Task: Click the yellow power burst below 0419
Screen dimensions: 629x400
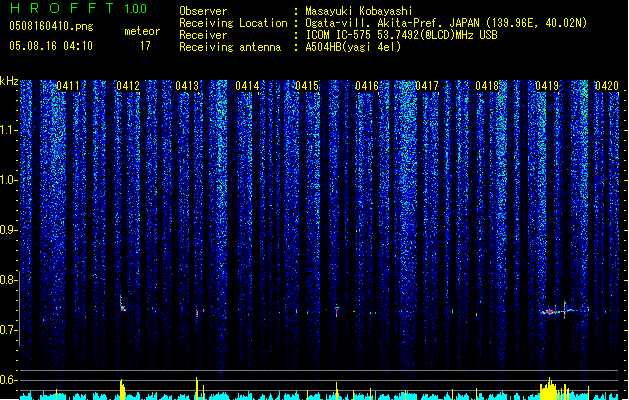Action: [x=550, y=389]
